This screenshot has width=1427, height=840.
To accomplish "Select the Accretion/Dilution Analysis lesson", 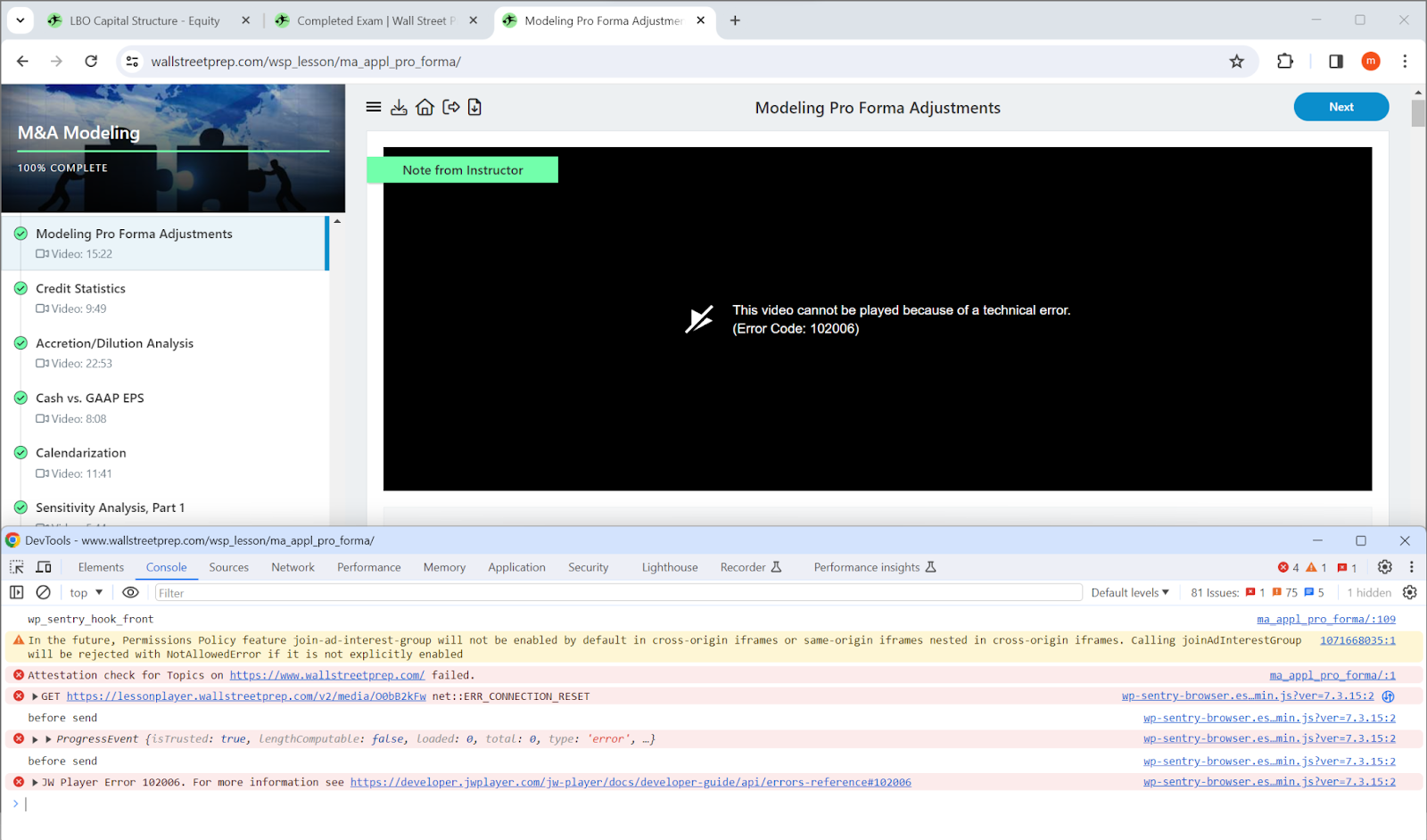I will pos(165,353).
